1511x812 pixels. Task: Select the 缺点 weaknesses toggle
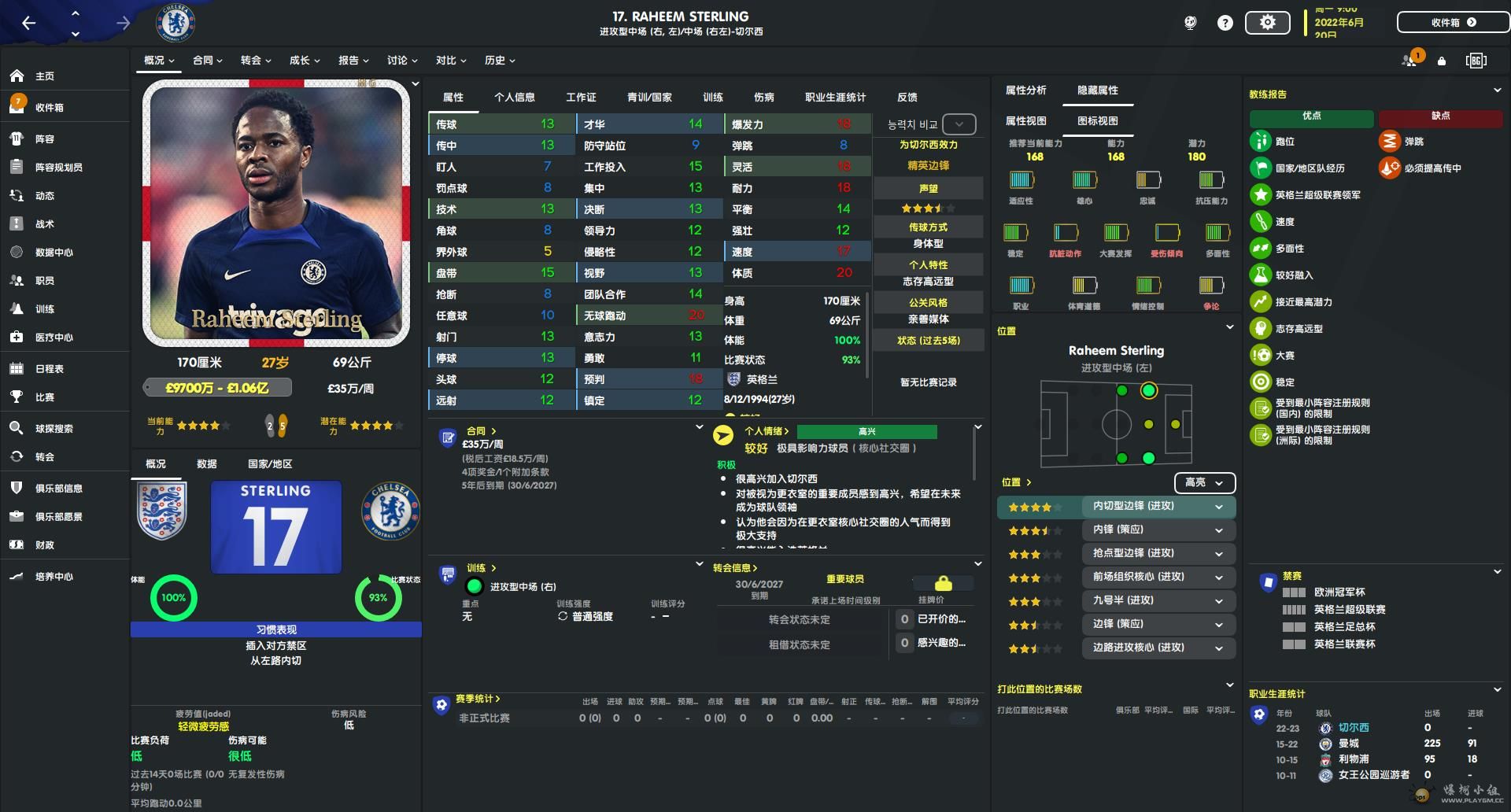click(x=1440, y=116)
